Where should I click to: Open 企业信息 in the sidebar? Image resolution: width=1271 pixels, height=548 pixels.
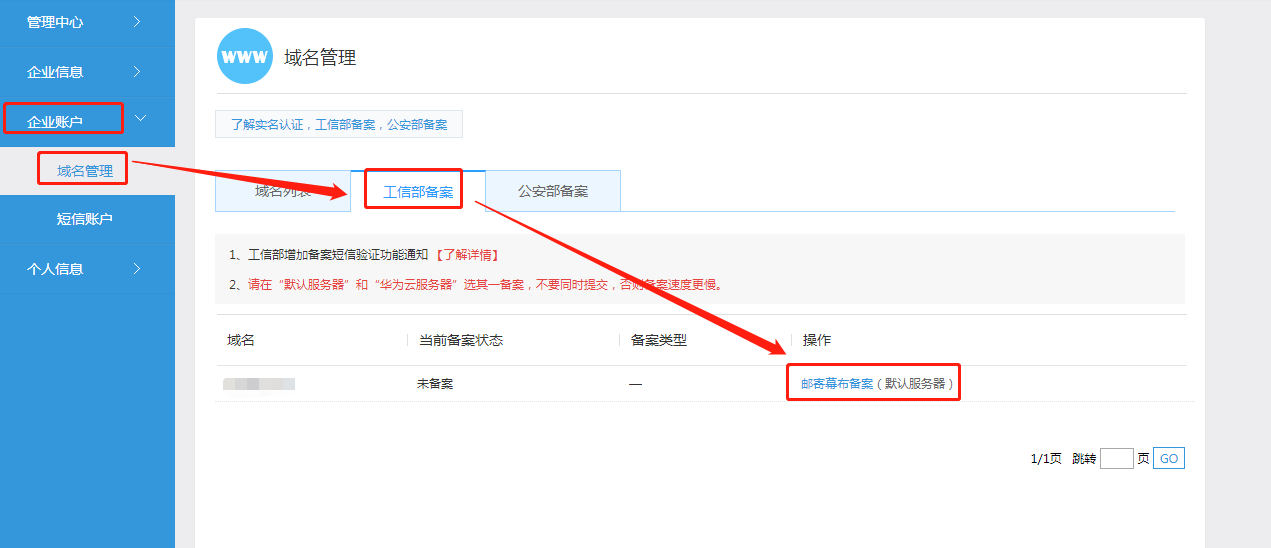point(55,72)
